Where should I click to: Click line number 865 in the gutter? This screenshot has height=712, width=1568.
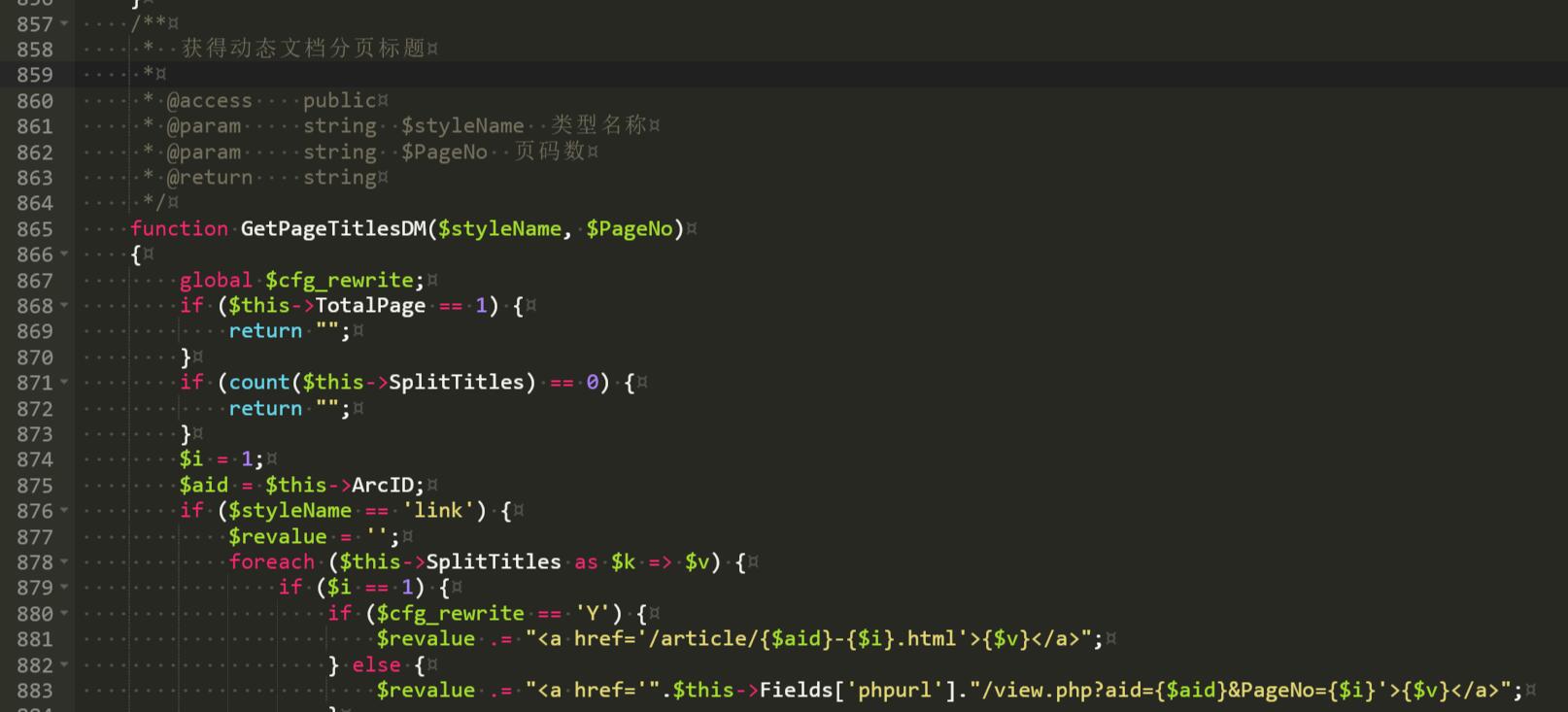pos(35,229)
